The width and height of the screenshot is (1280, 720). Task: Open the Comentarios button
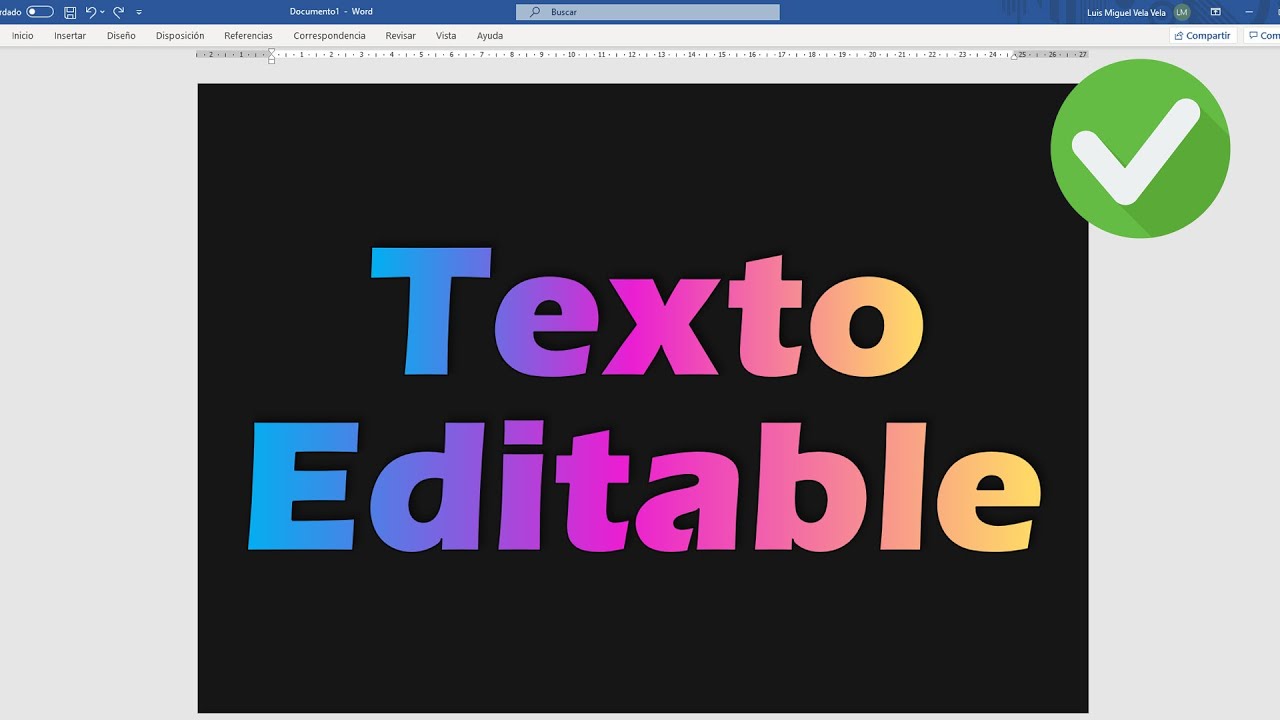(1264, 36)
